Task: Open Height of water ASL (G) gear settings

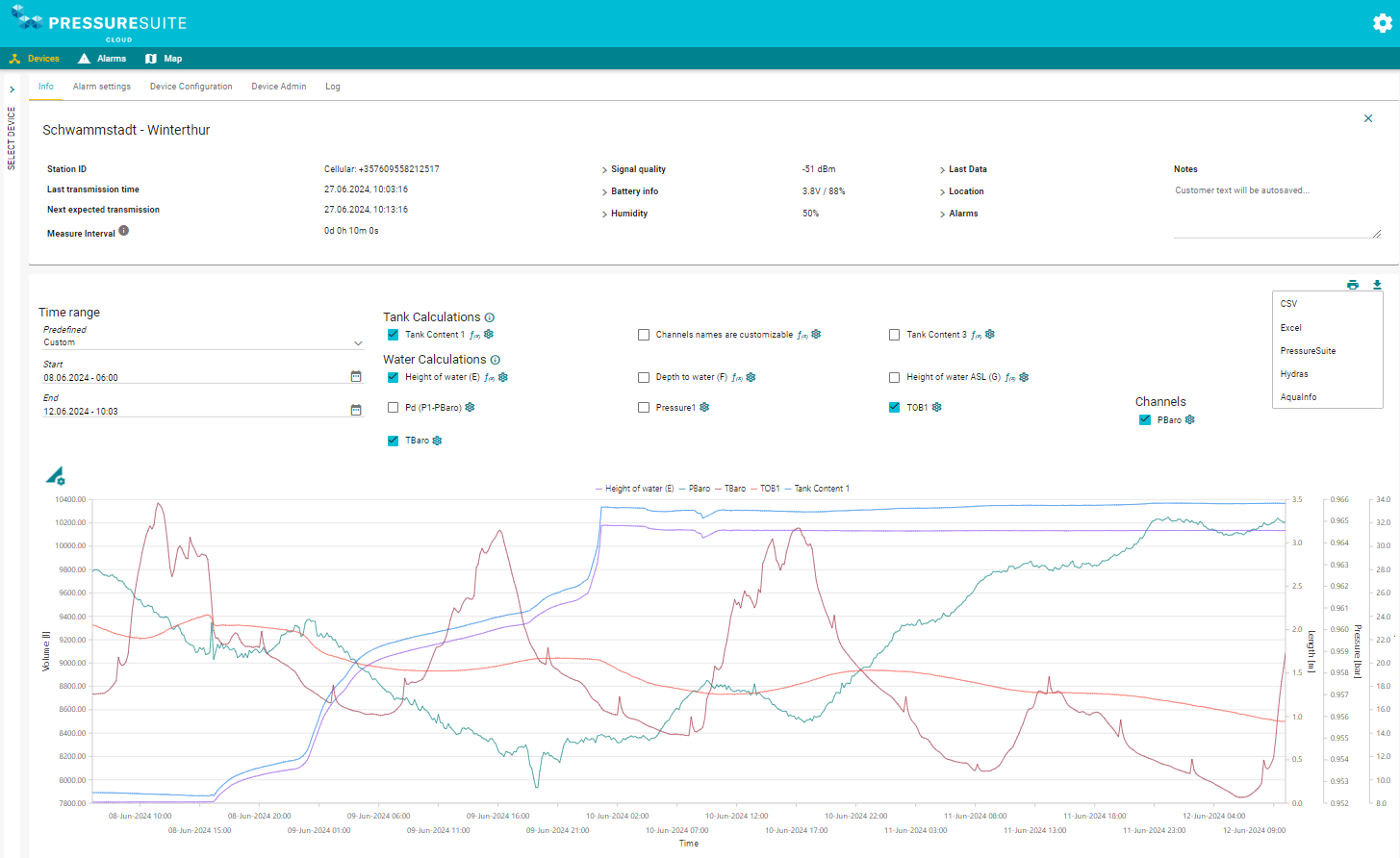Action: 1024,377
